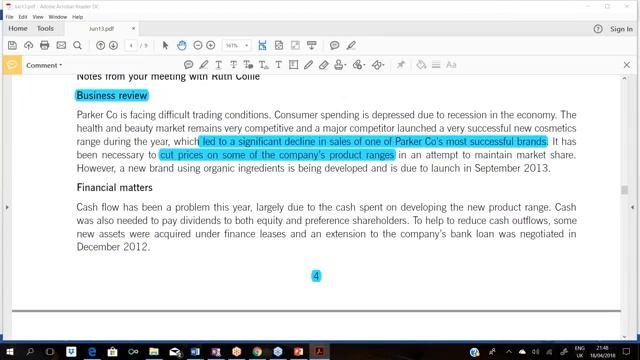Close the Comment toolbar
Image resolution: width=640 pixels, height=360 pixels.
627,65
